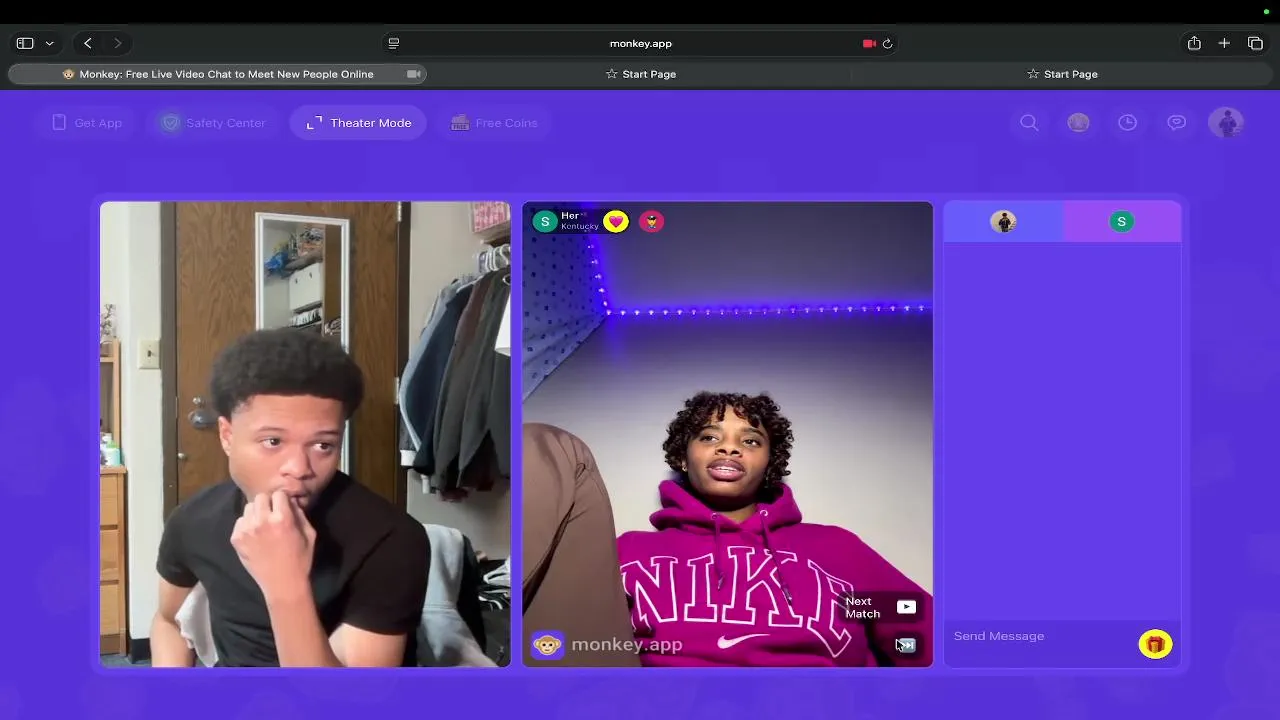Click the Free Coins label

[506, 122]
